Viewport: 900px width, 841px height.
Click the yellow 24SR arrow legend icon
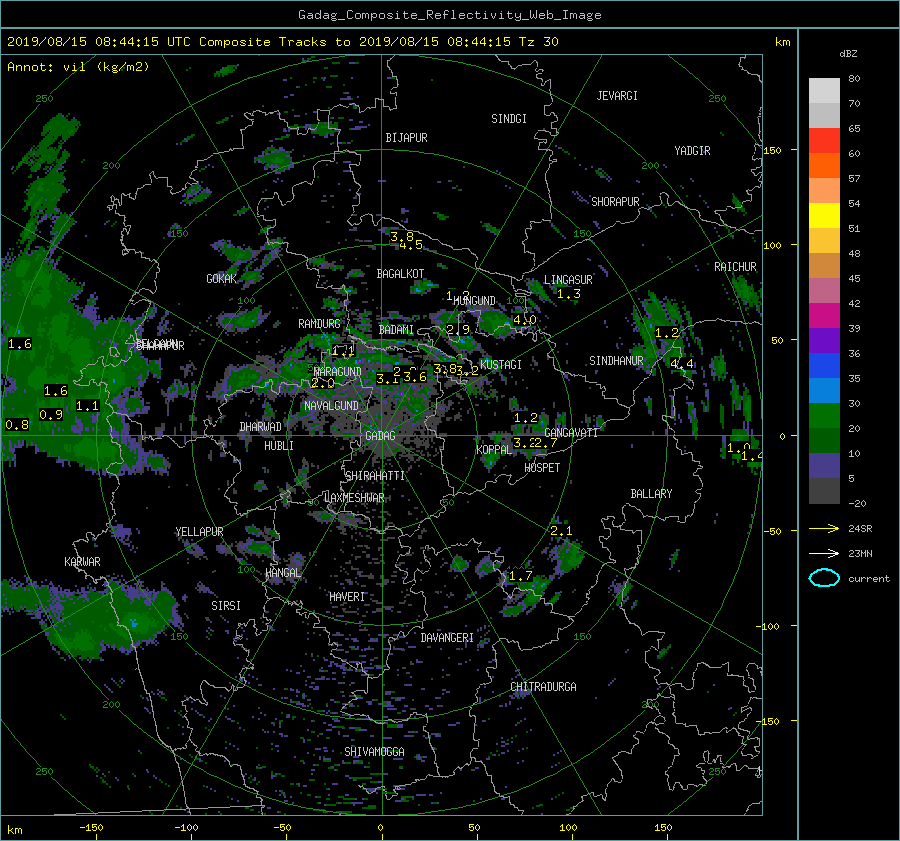tap(824, 528)
